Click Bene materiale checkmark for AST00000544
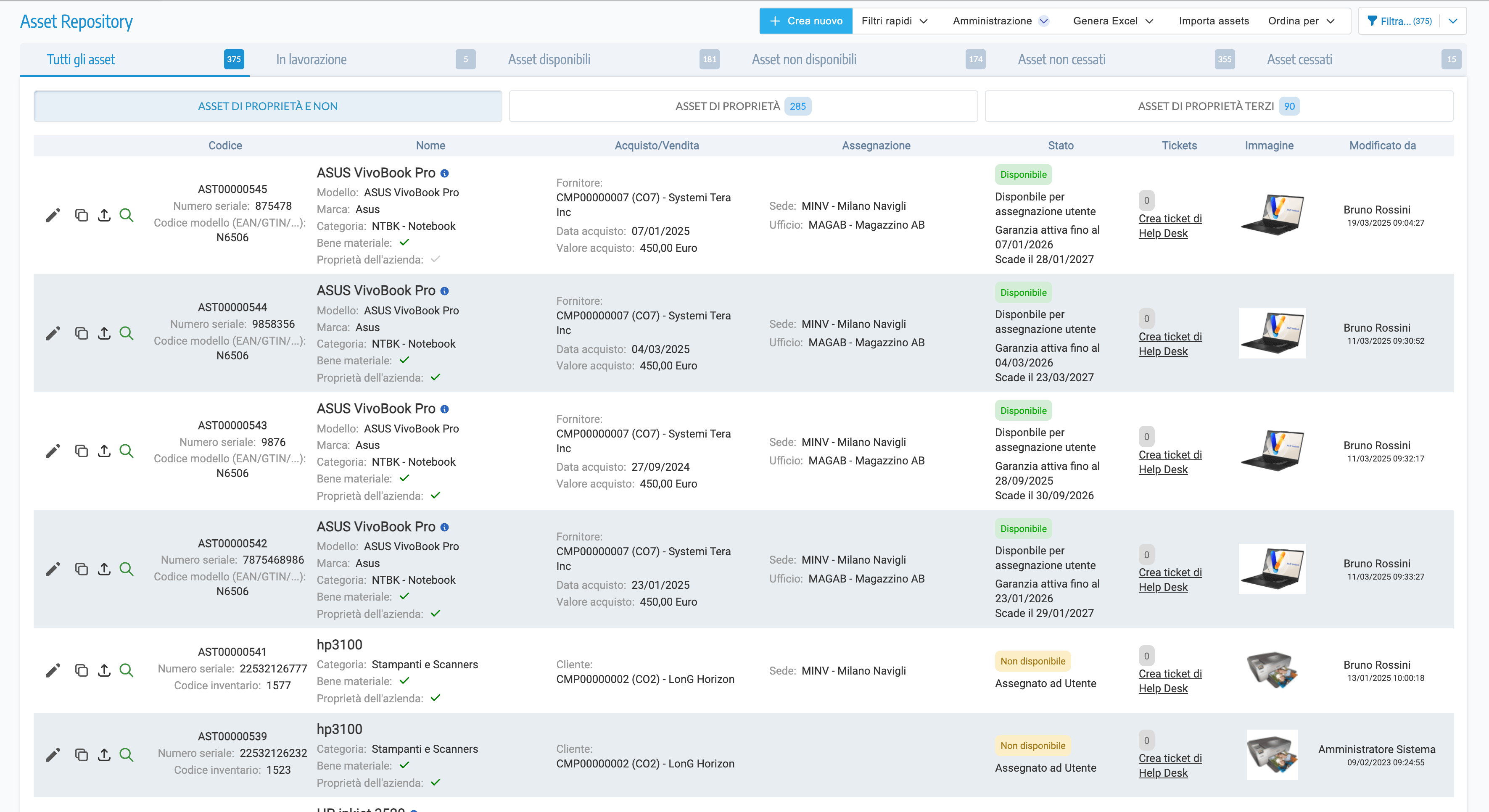This screenshot has height=812, width=1489. (x=404, y=360)
